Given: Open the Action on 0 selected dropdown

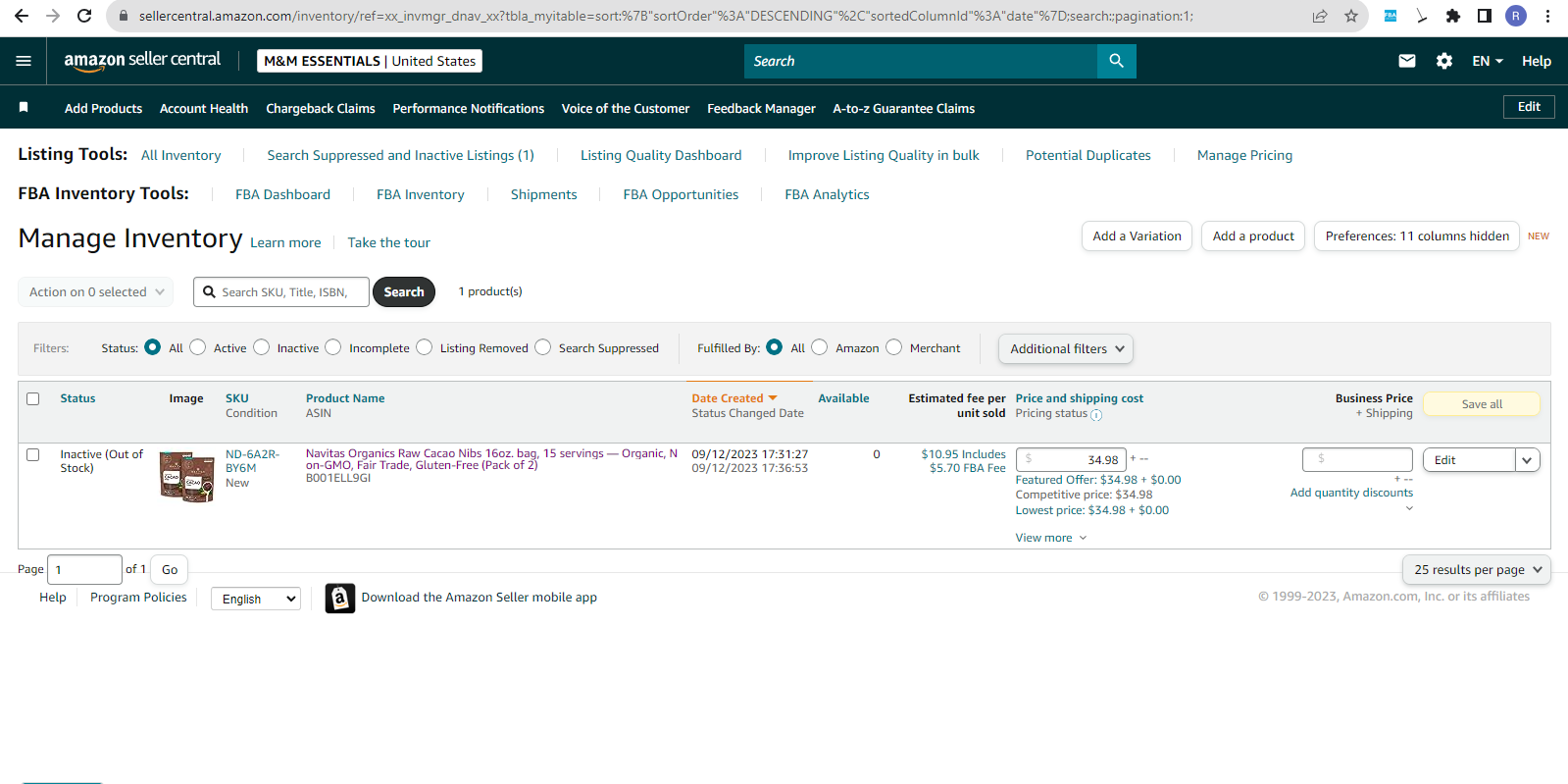Looking at the screenshot, I should (96, 291).
